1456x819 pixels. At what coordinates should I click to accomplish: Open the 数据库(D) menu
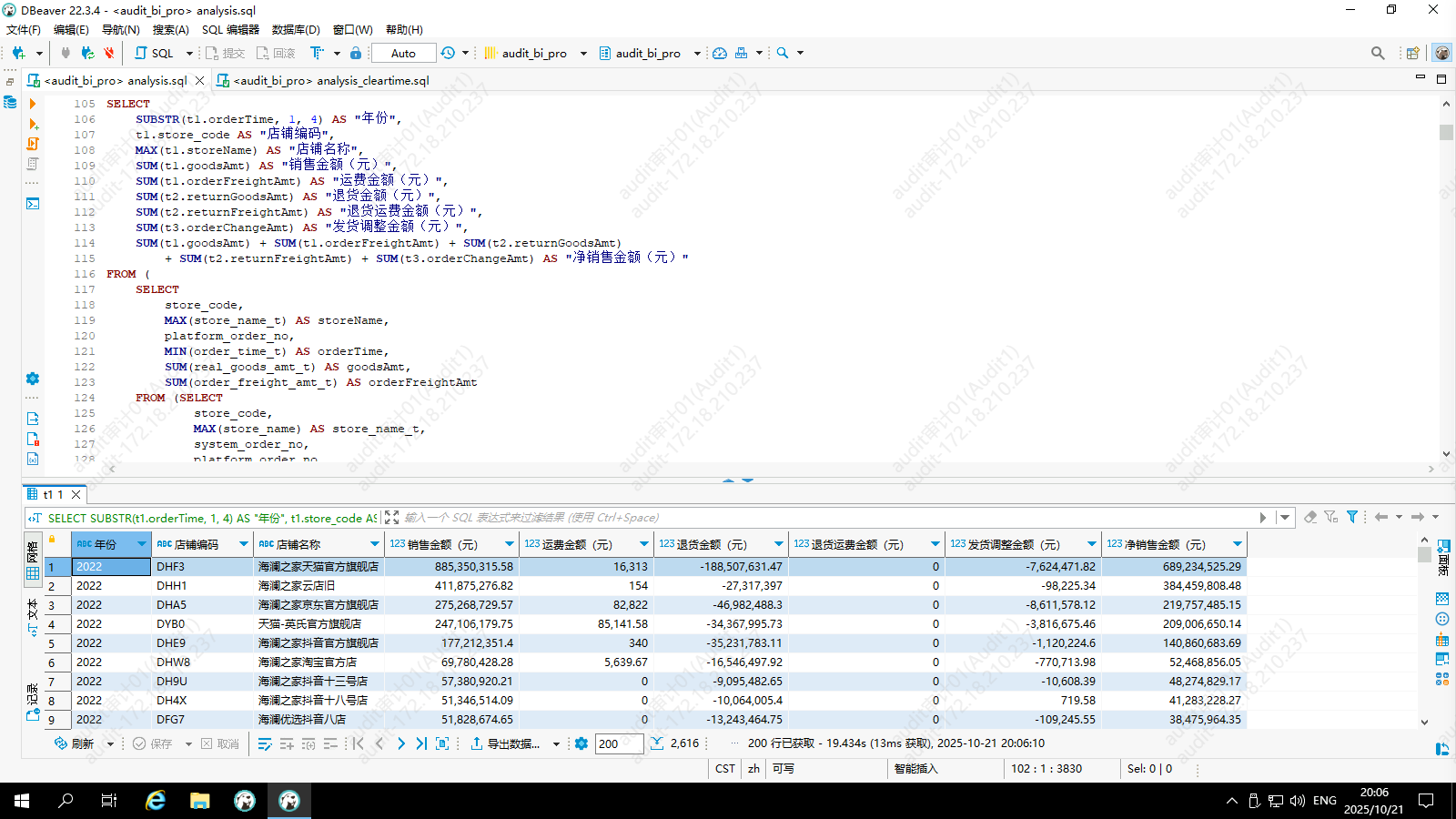296,29
